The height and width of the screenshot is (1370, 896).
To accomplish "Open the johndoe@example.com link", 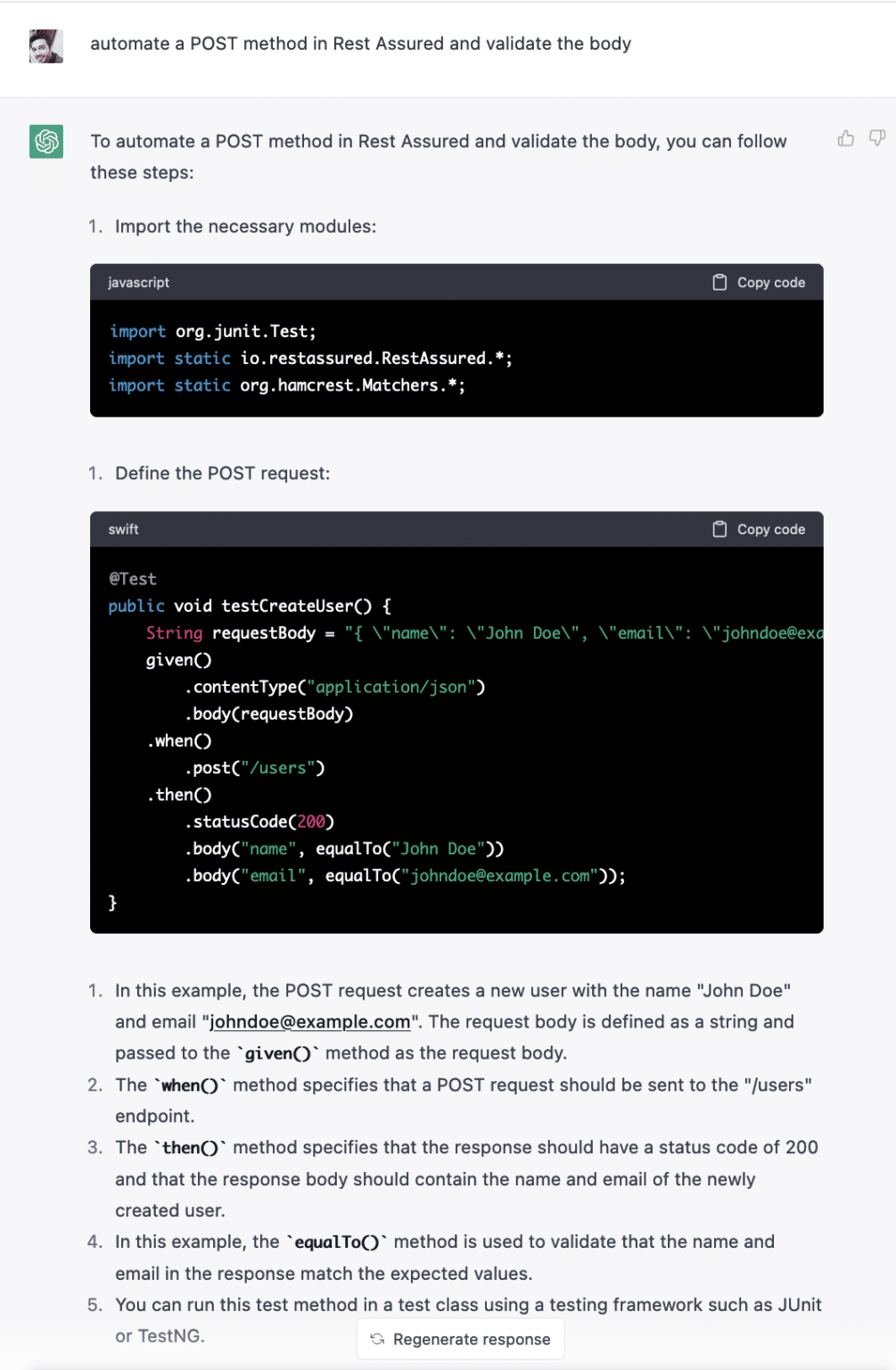I will 309,1022.
